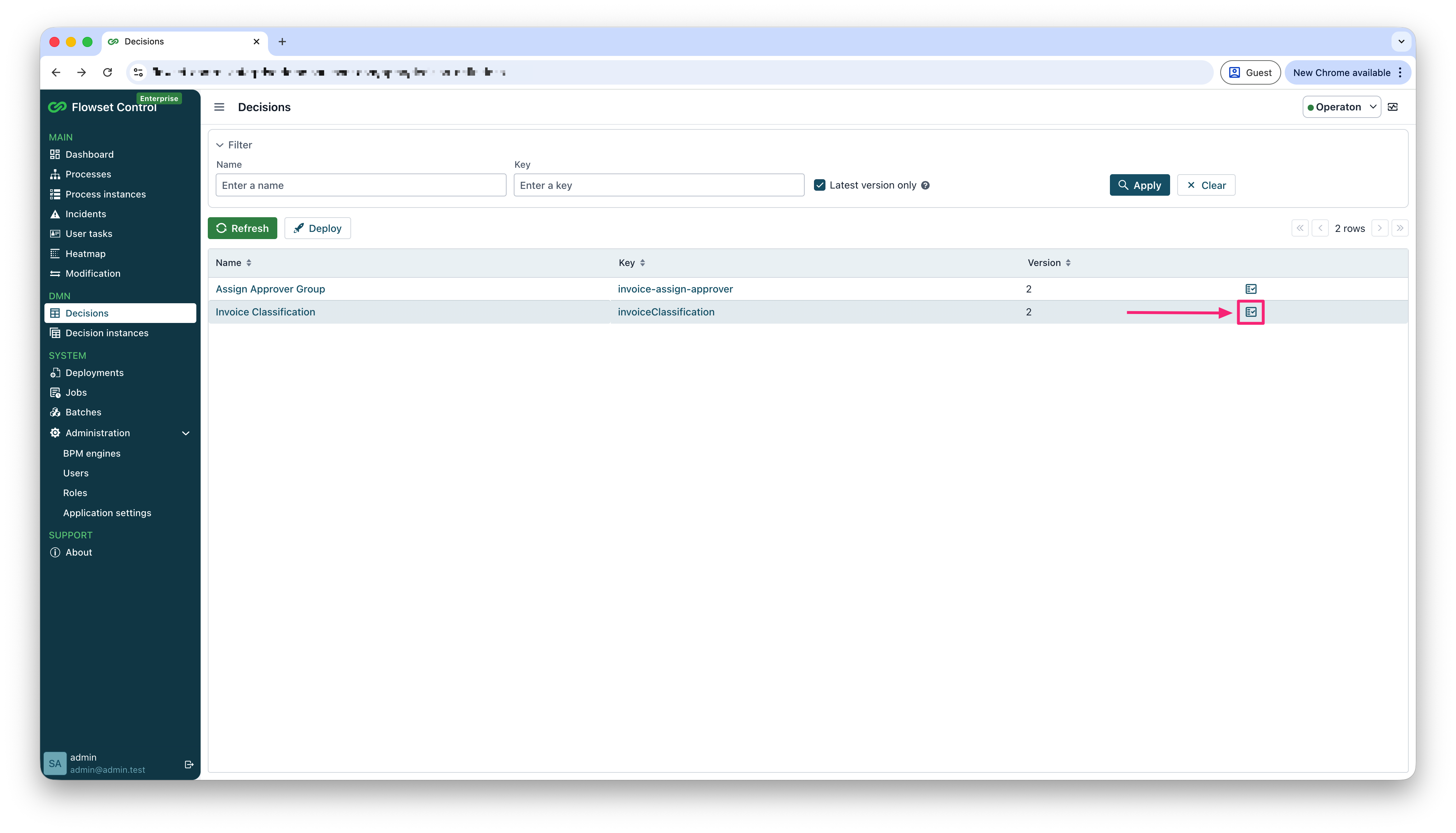
Task: Open a new browser tab
Action: [282, 41]
